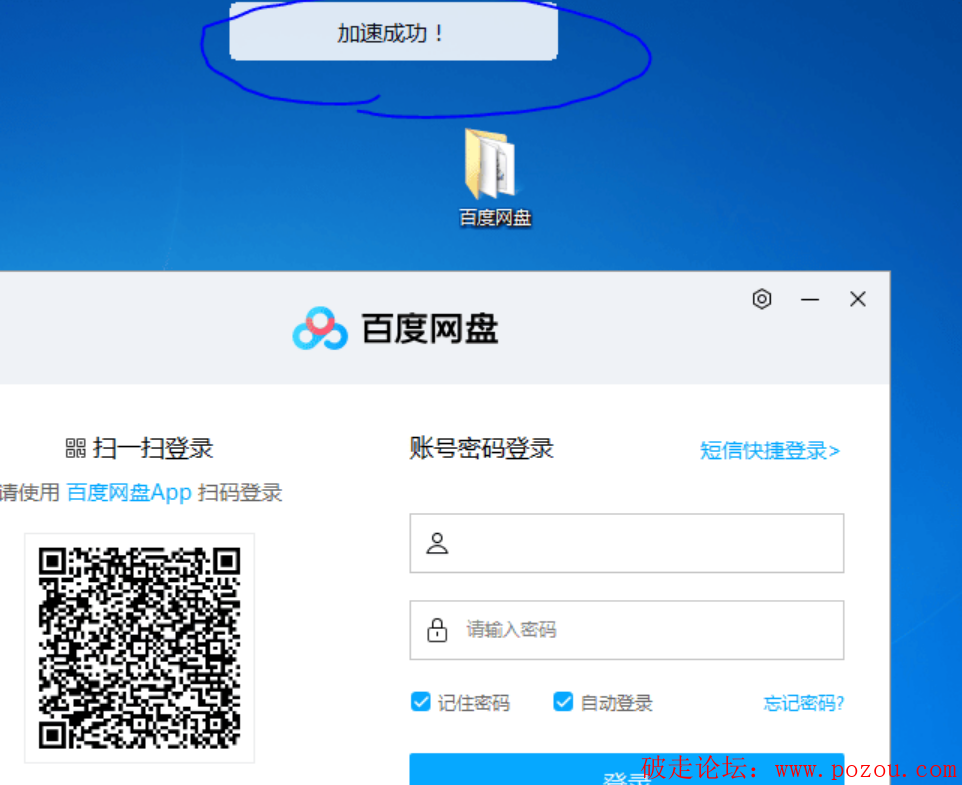Click the QR grid icon beside 扫一扫登录
This screenshot has height=785, width=962.
(75, 448)
